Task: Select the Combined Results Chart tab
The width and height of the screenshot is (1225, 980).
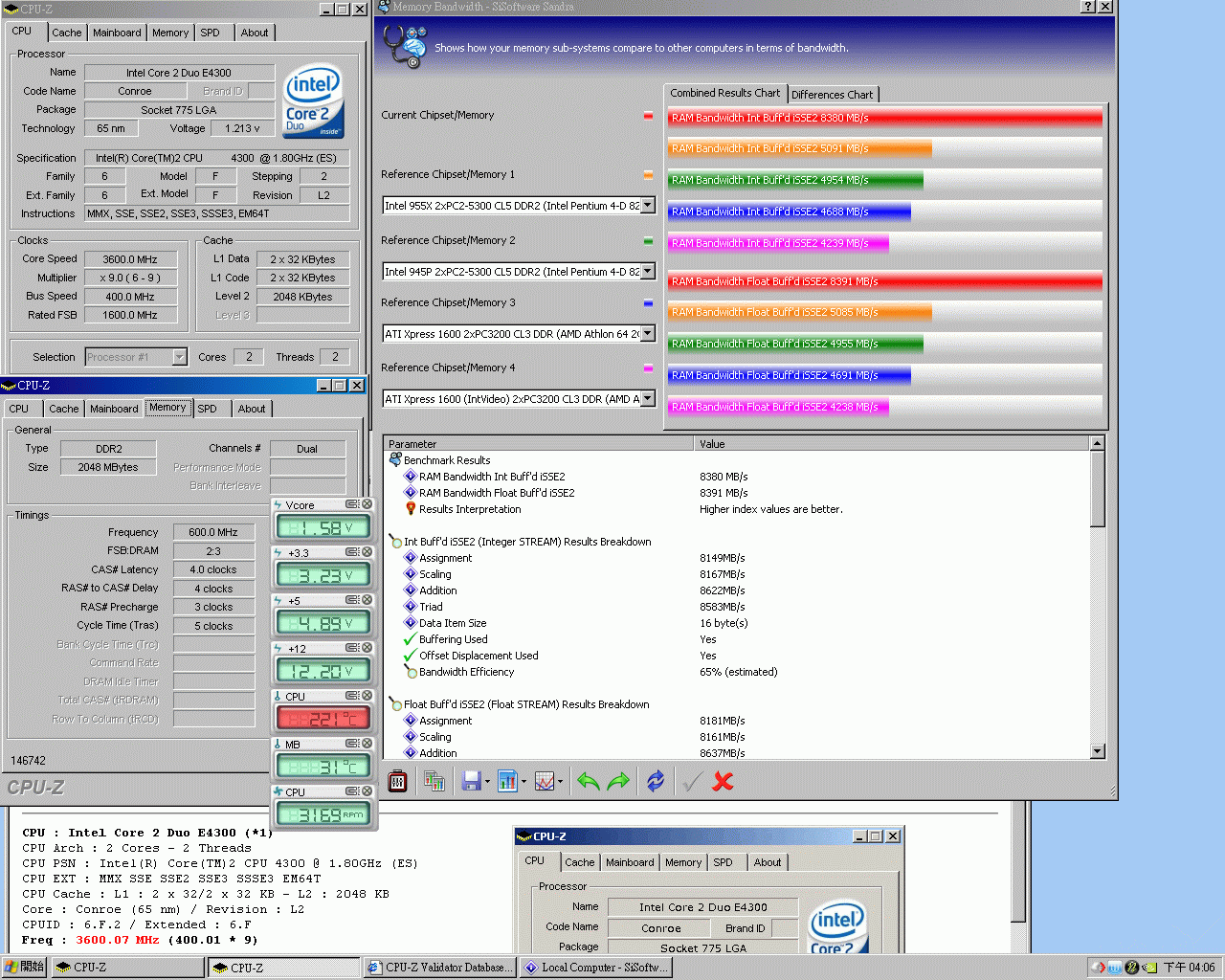Action: coord(724,93)
